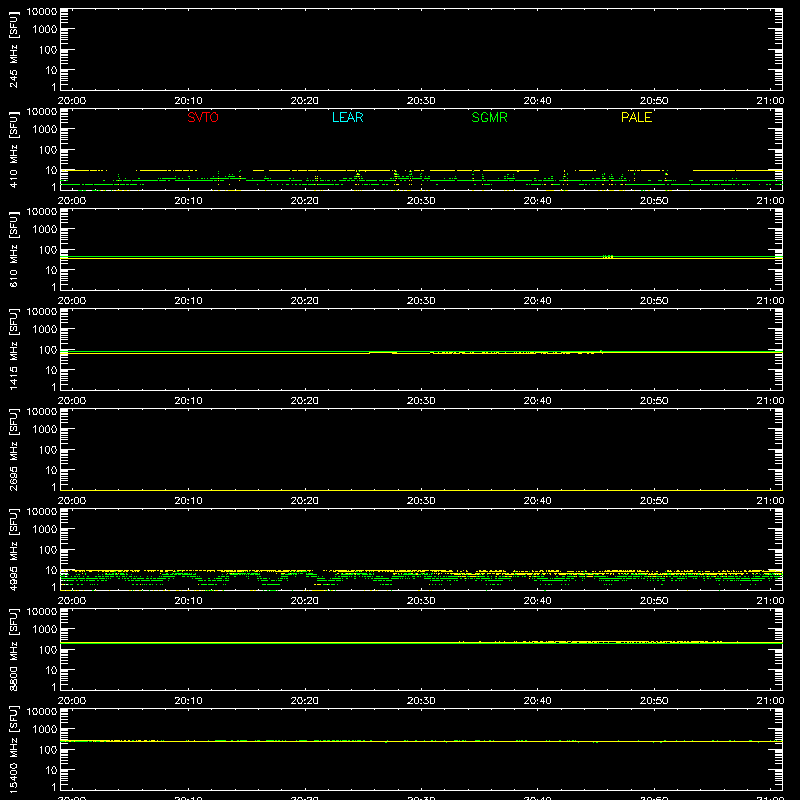The height and width of the screenshot is (800, 800).
Task: Select the 245 MHz [SFU] axis title
Action: pos(13,49)
